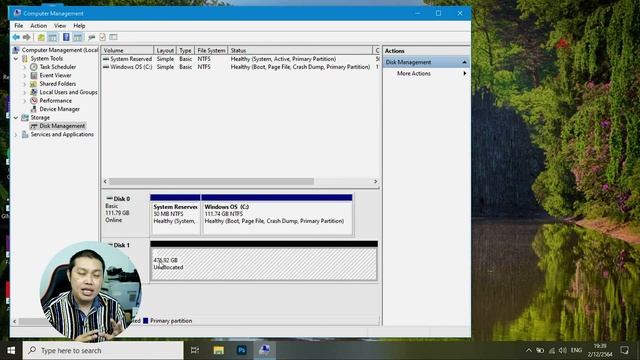Click the Storage node icon
This screenshot has width=640, height=360.
point(25,118)
